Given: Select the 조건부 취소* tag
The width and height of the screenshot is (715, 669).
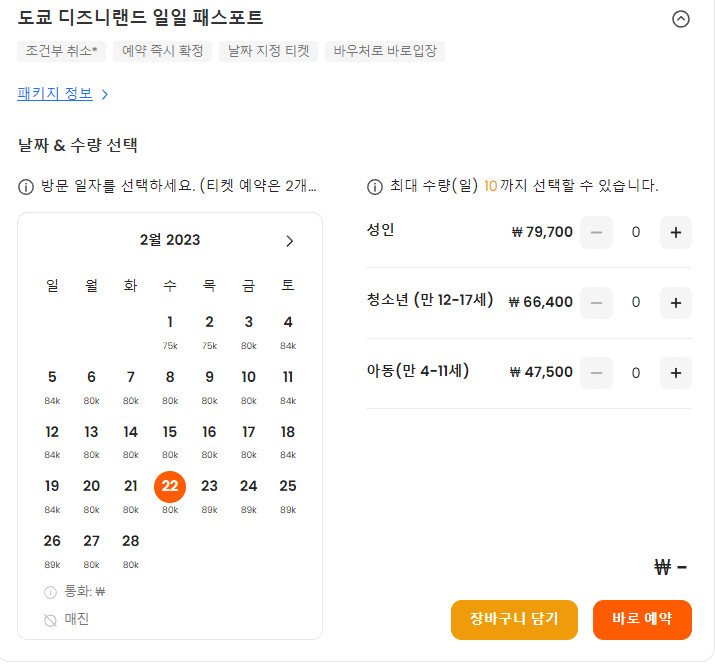Looking at the screenshot, I should coord(61,51).
